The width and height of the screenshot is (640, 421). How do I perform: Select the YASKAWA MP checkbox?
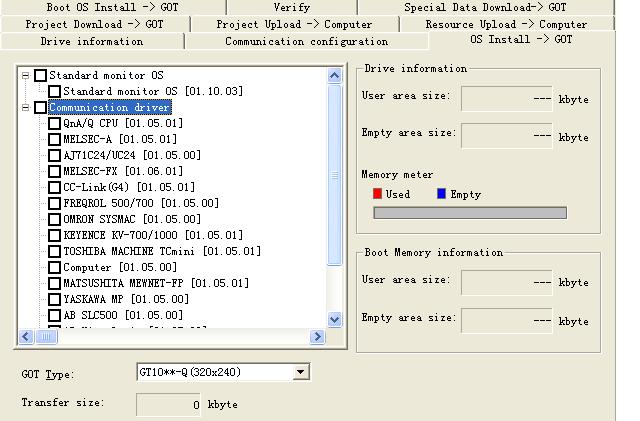click(x=54, y=299)
